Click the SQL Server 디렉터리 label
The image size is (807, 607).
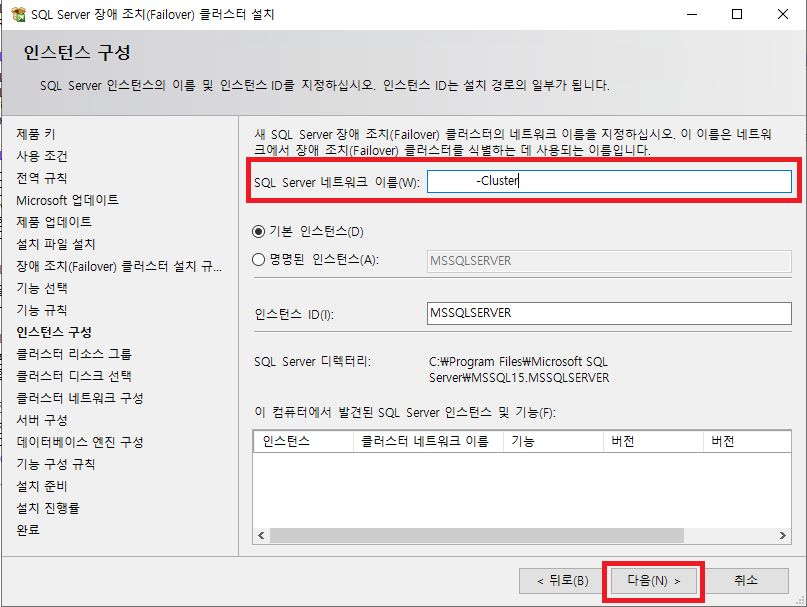click(x=312, y=362)
